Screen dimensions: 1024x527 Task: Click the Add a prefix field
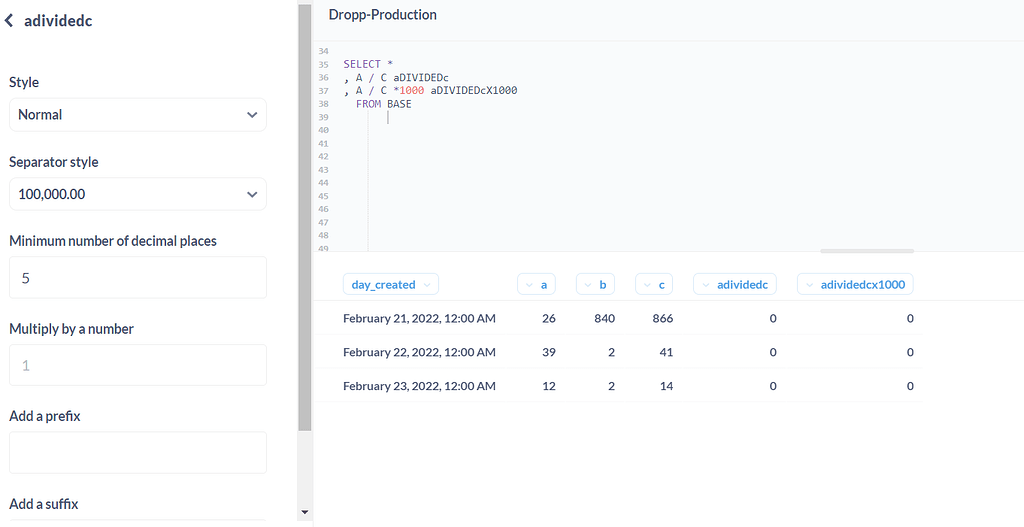(138, 453)
